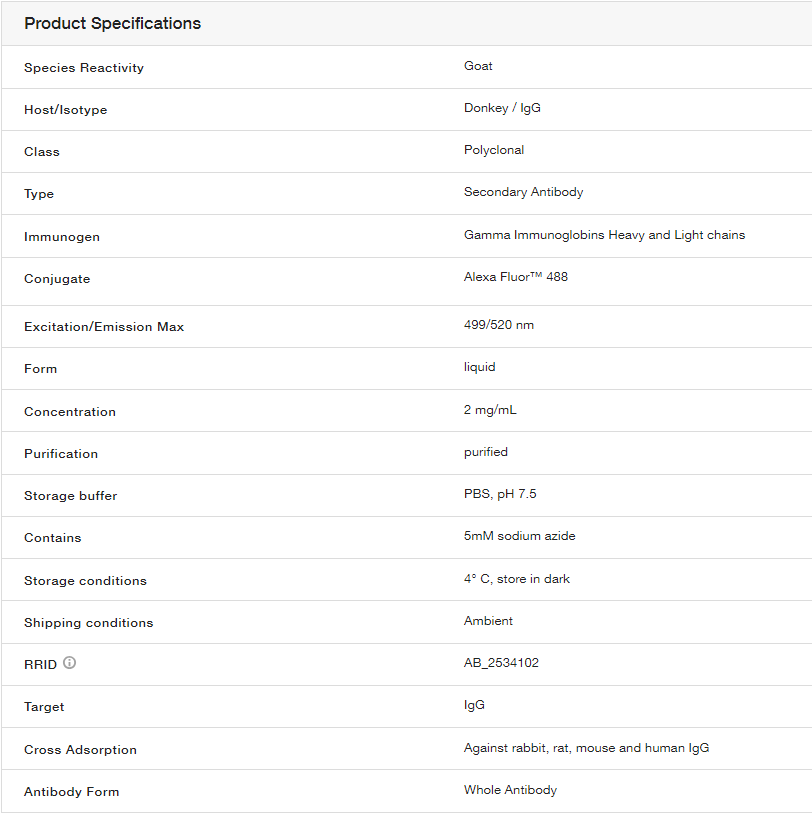Click the AB_2534102 RRID value
The image size is (812, 813).
[501, 663]
